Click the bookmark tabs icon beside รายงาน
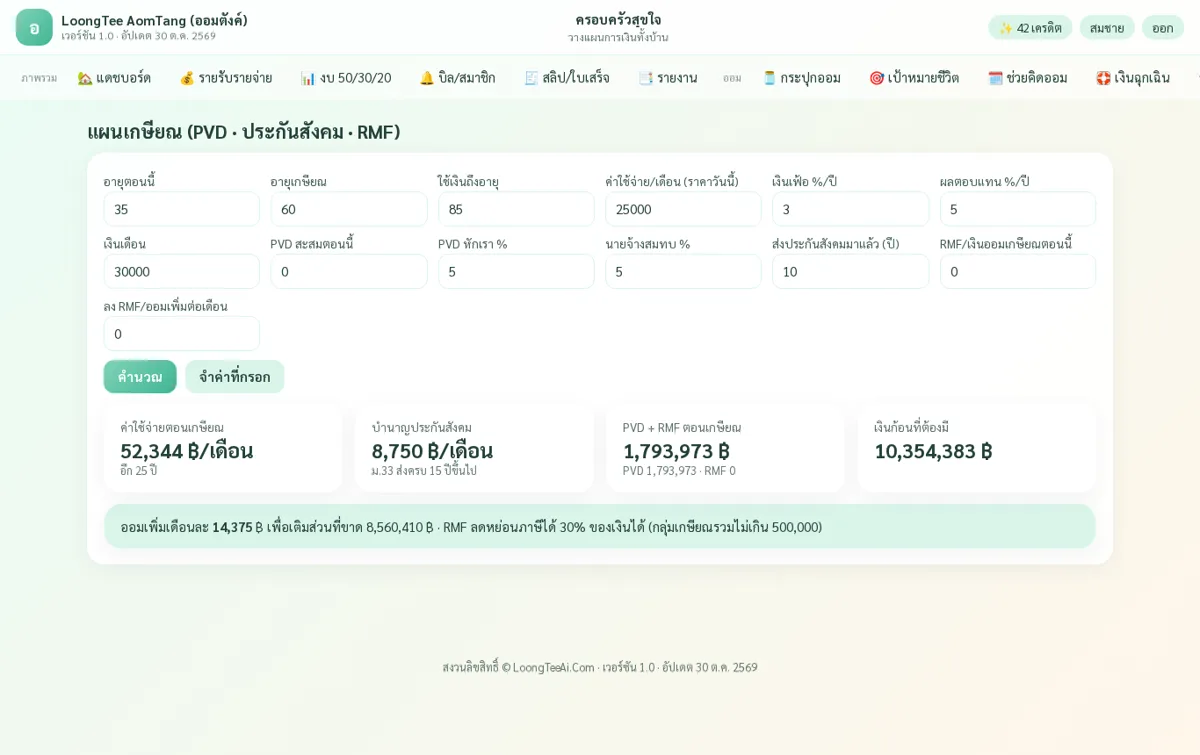Image resolution: width=1200 pixels, height=755 pixels. point(645,78)
